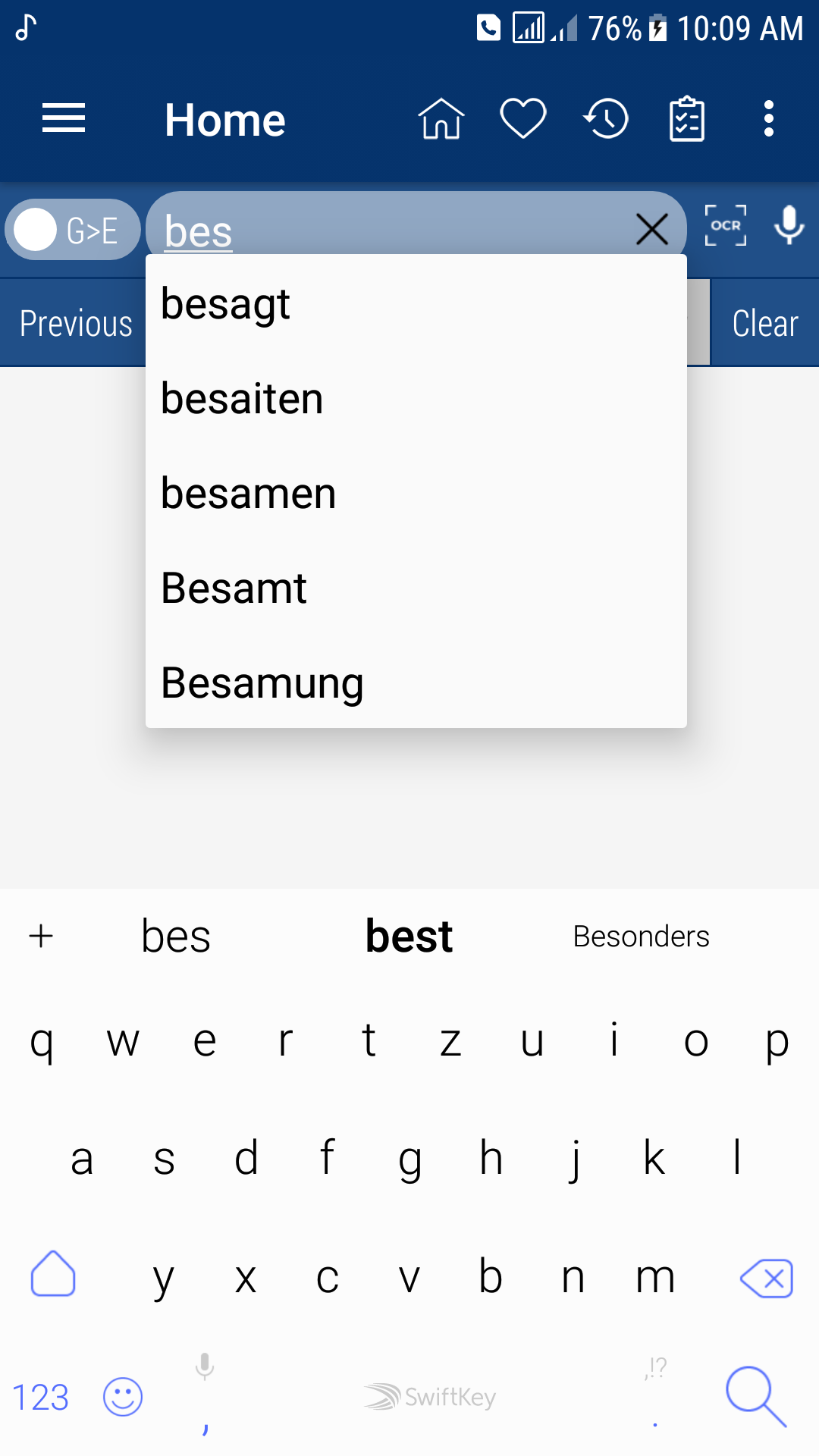Open the three-dot overflow menu
The width and height of the screenshot is (819, 1456).
(769, 119)
